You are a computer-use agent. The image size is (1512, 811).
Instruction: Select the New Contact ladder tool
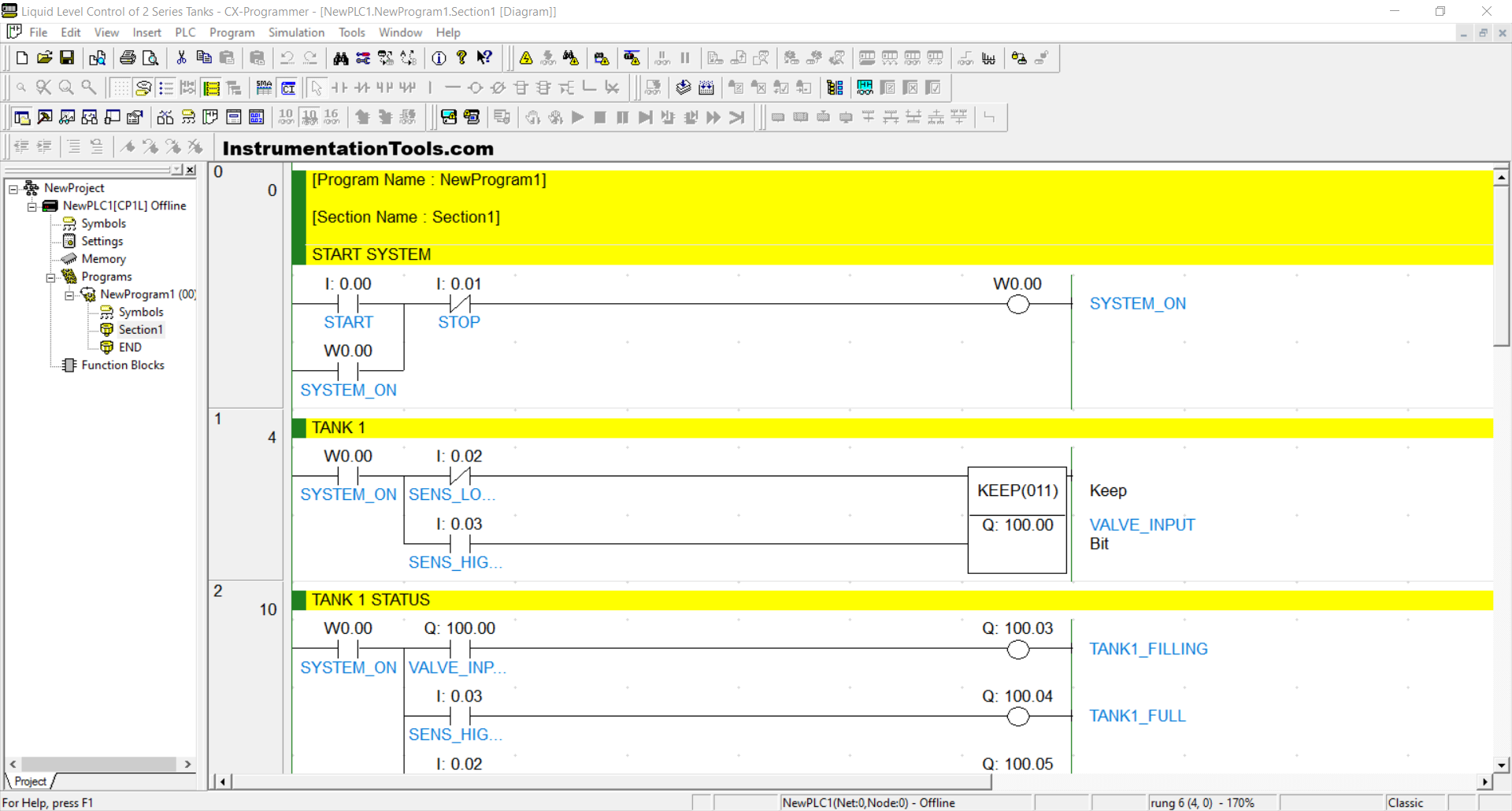[x=339, y=88]
